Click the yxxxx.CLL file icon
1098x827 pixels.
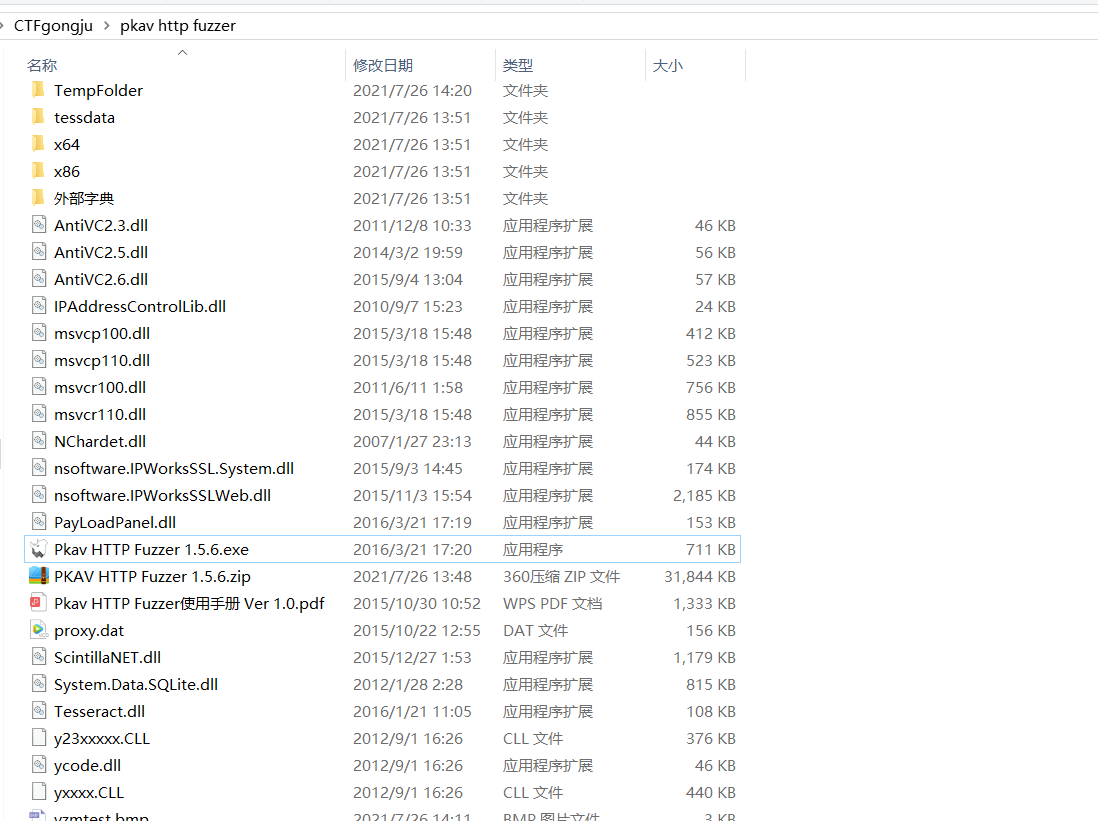point(39,791)
